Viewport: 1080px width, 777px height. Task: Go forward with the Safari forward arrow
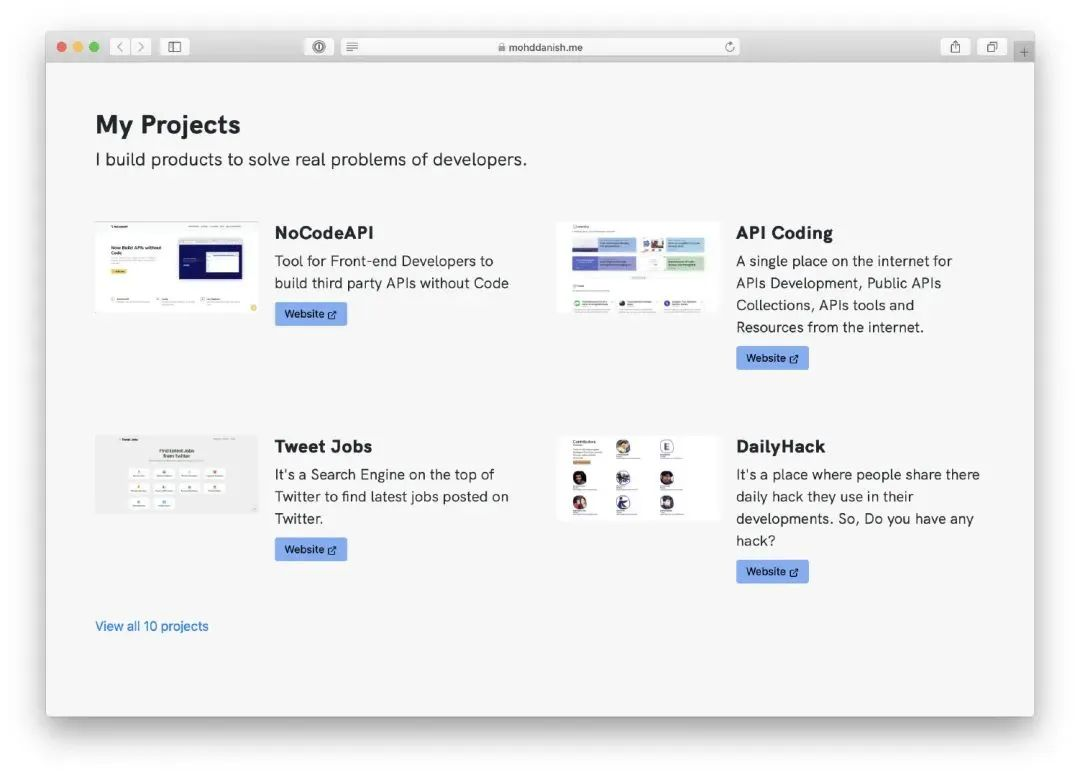[141, 47]
